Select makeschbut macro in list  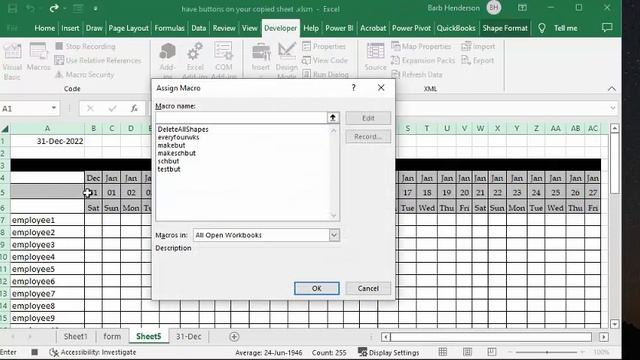click(177, 153)
